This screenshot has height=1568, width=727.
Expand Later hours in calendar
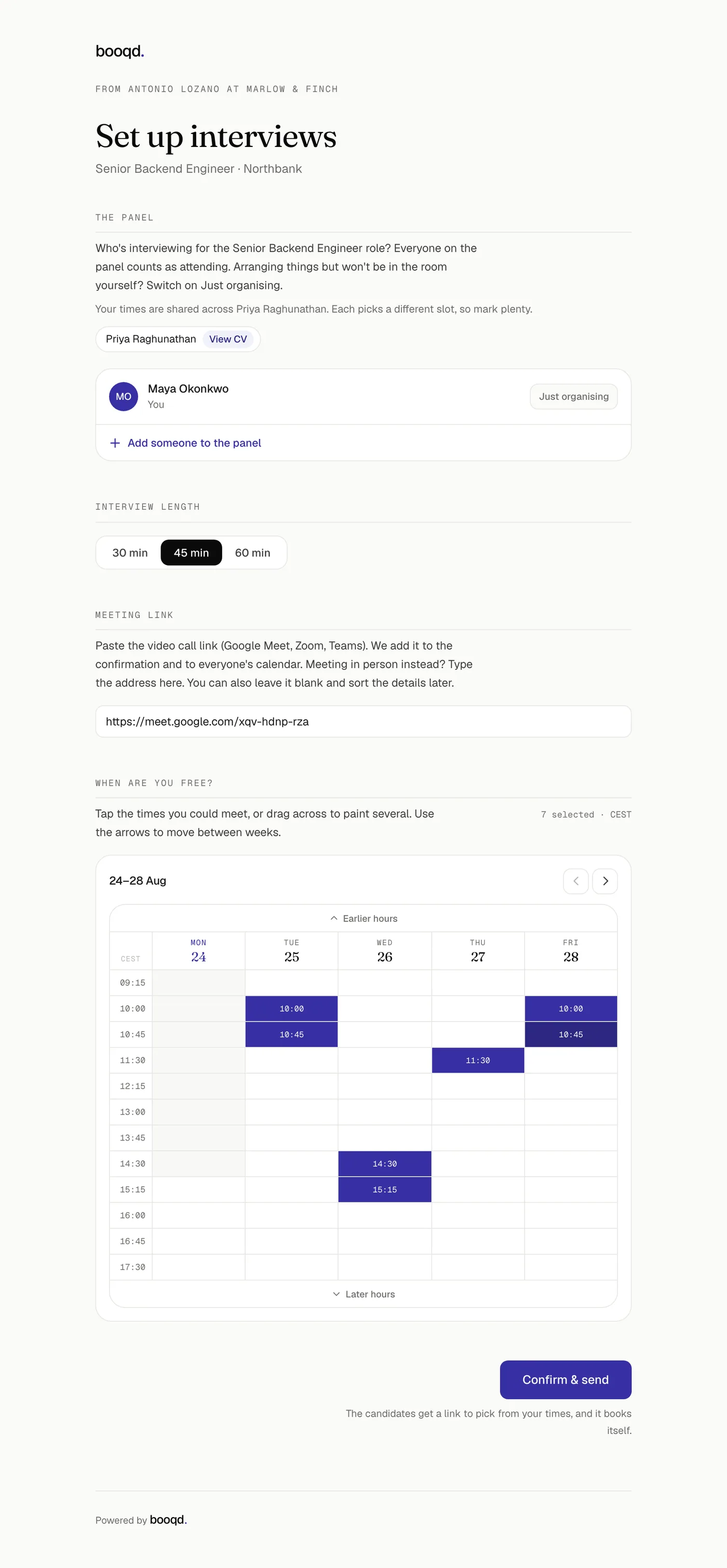coord(364,1294)
